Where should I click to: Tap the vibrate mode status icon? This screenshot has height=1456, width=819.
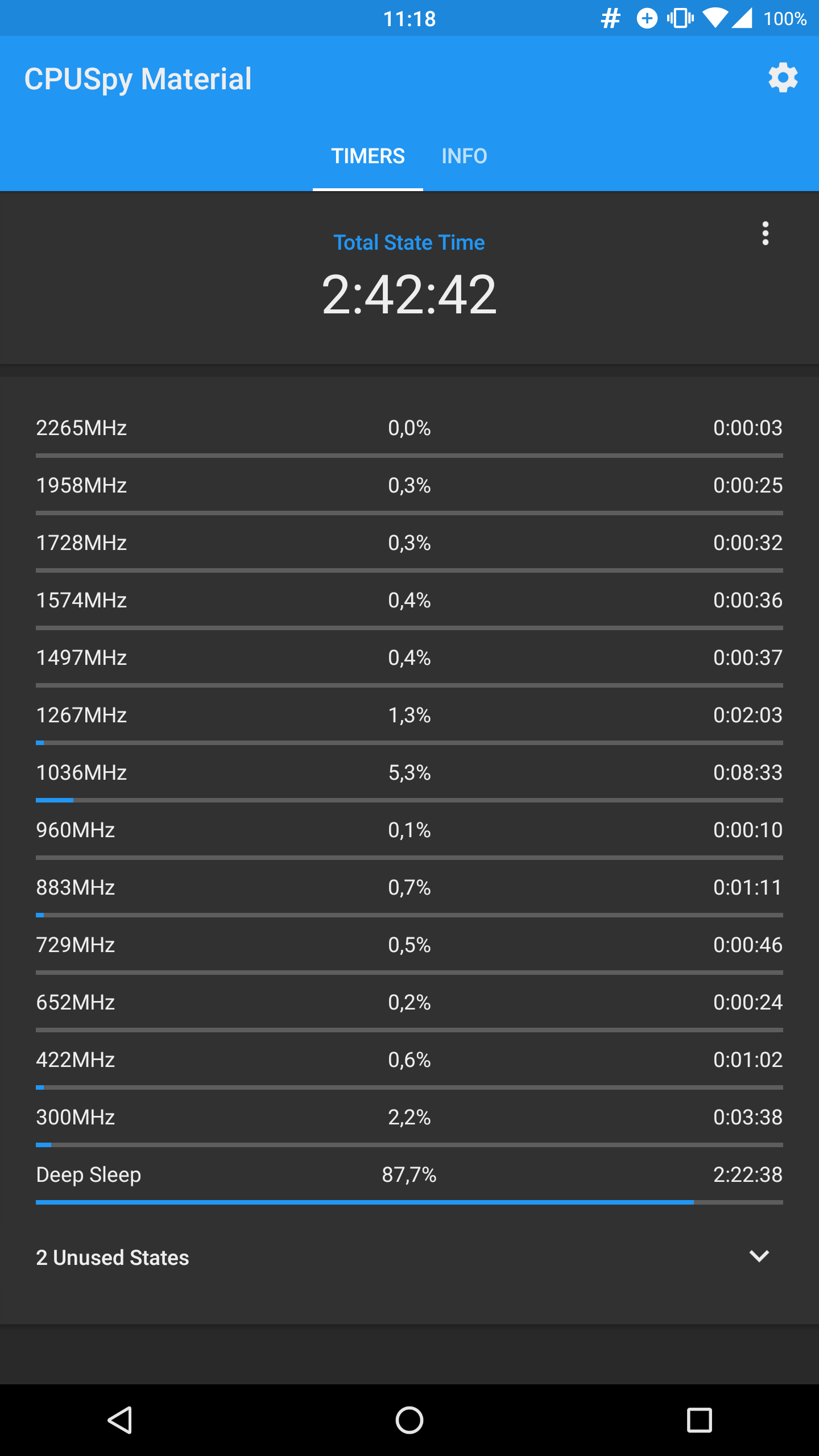680,19
